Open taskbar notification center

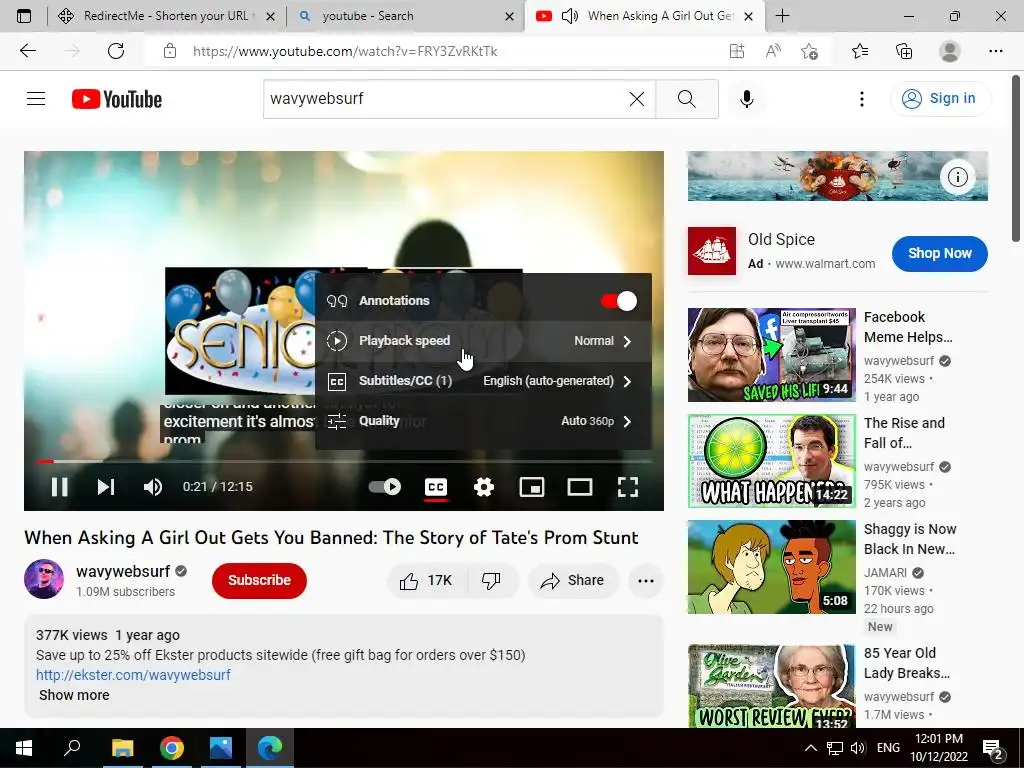[x=993, y=748]
